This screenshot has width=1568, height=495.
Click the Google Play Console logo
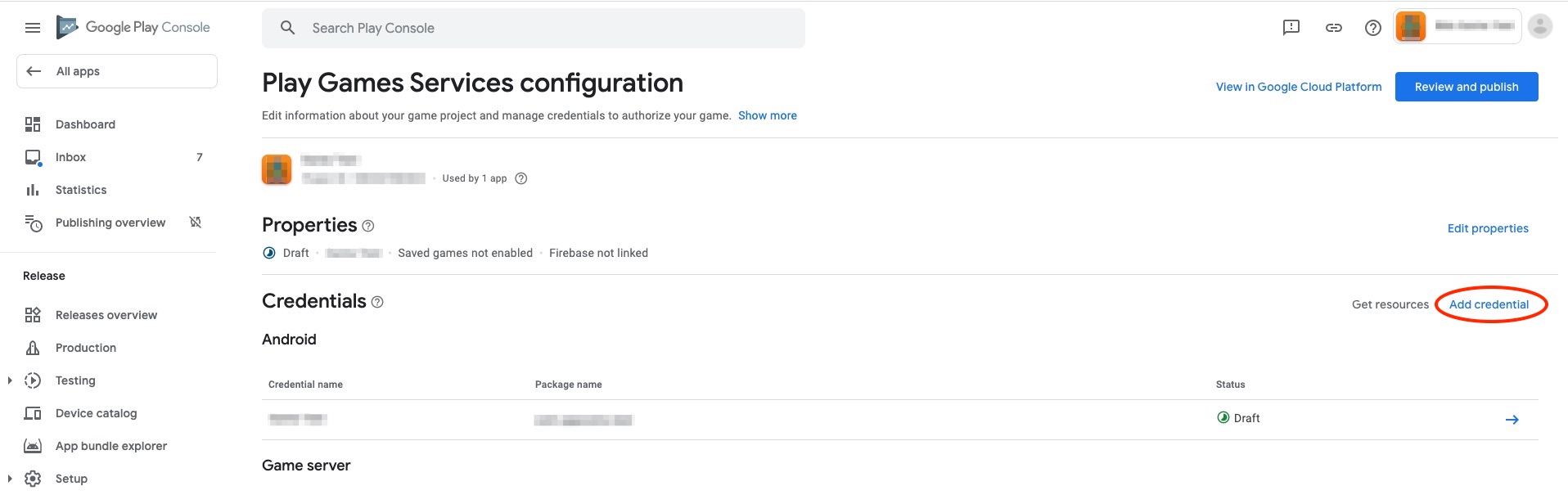tap(133, 27)
